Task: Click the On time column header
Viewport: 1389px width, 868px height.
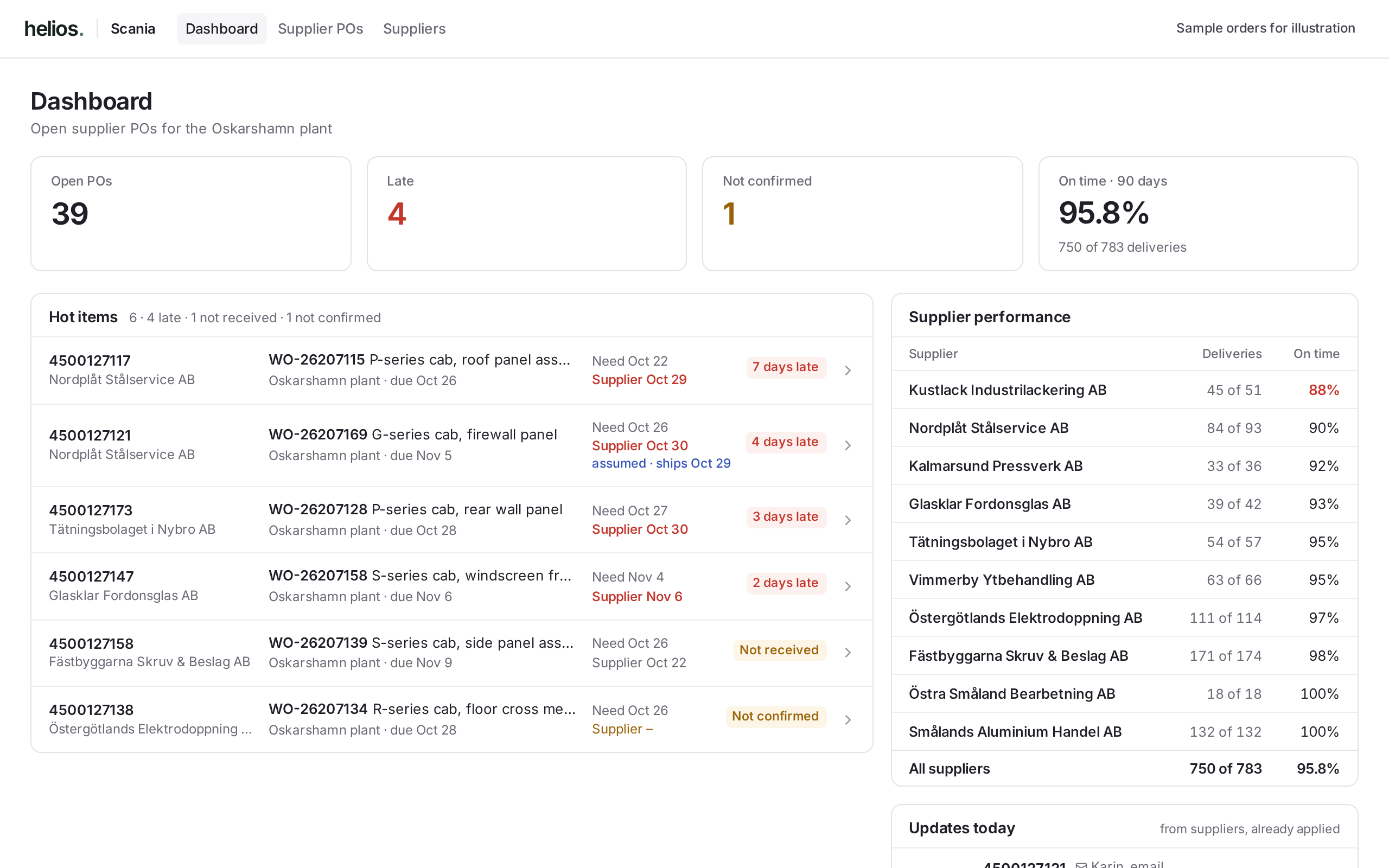Action: pyautogui.click(x=1316, y=354)
